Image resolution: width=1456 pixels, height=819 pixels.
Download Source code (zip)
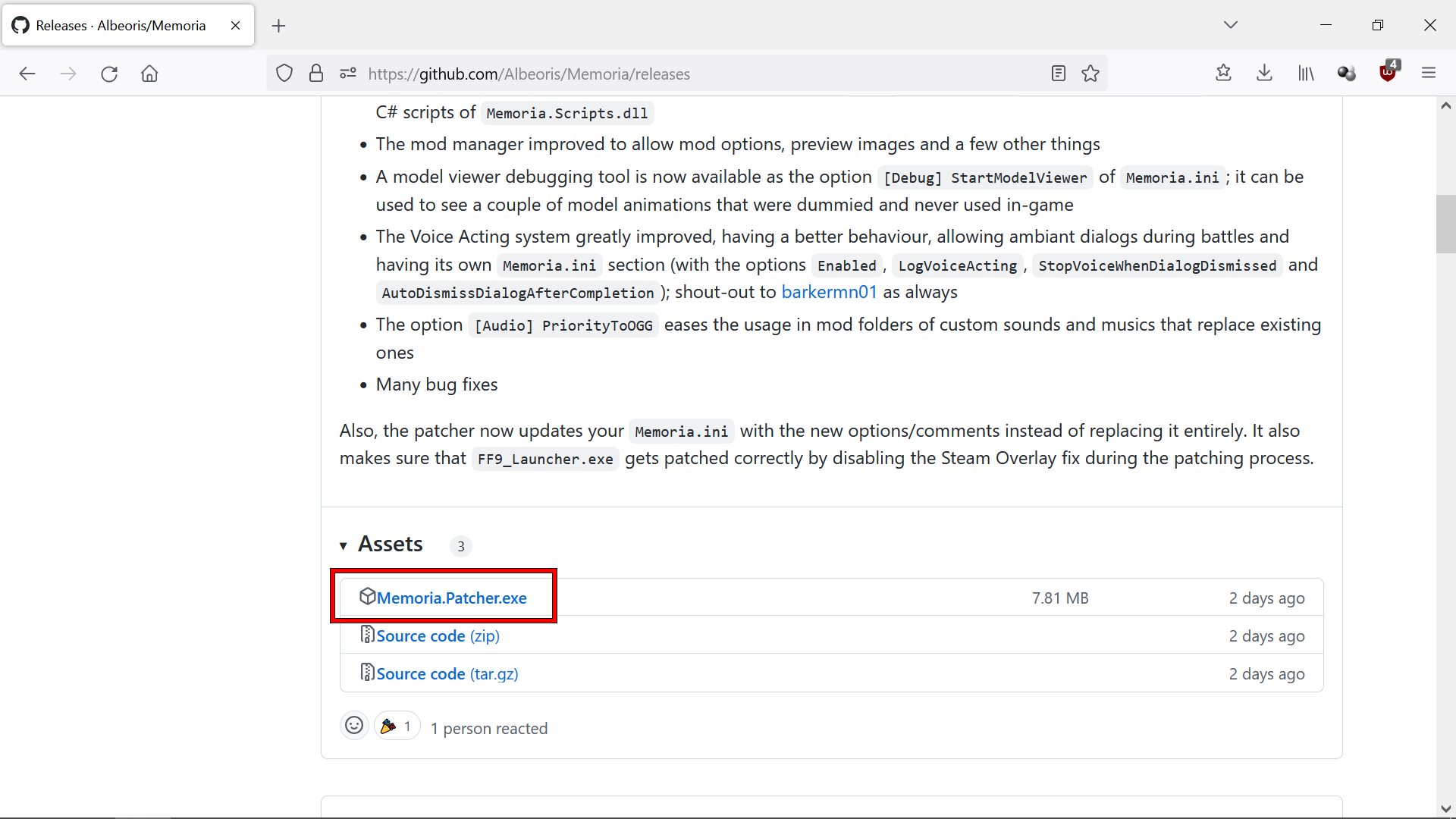(x=438, y=636)
